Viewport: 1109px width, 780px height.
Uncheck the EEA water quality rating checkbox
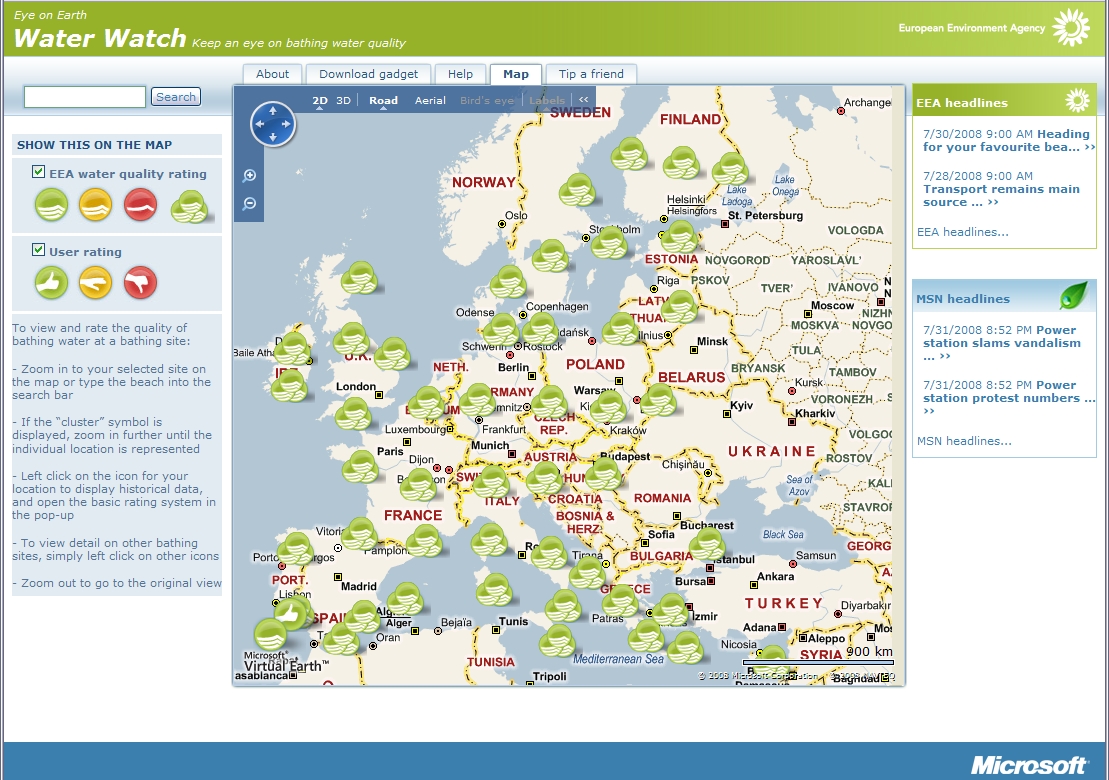[39, 172]
